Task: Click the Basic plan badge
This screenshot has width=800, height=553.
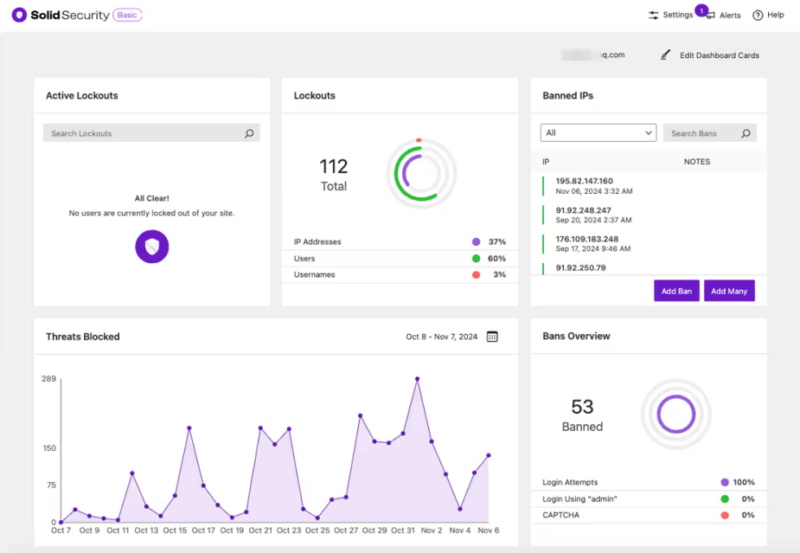Action: click(127, 15)
